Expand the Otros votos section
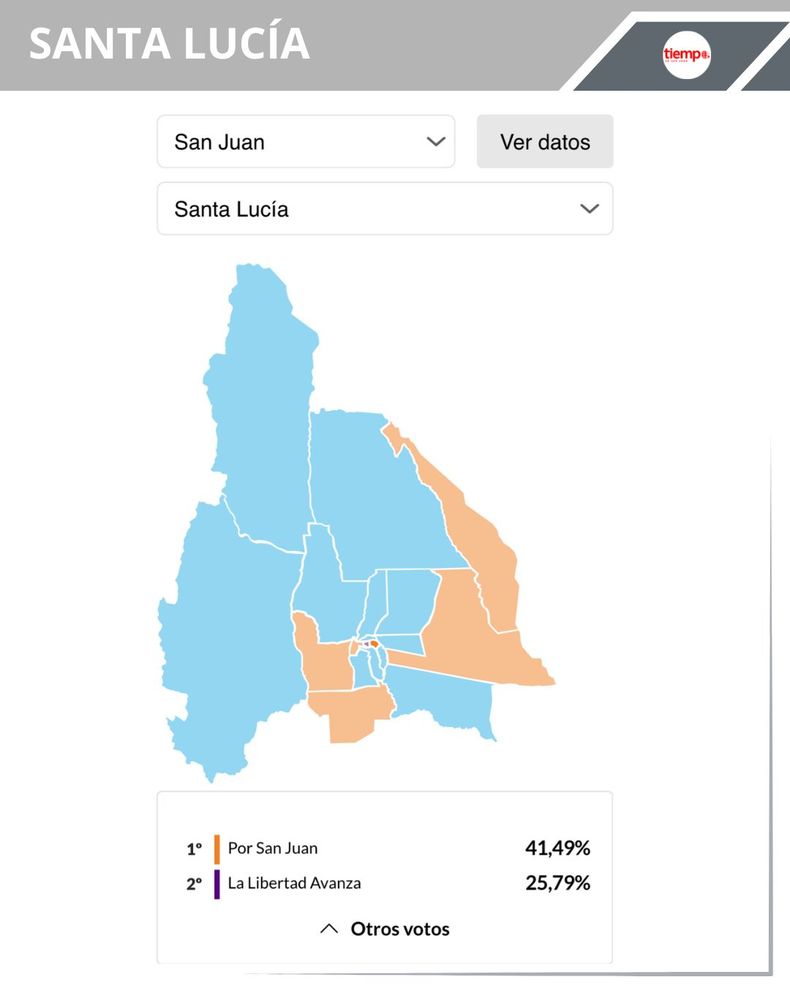Screen dimensions: 790x988 tap(399, 929)
